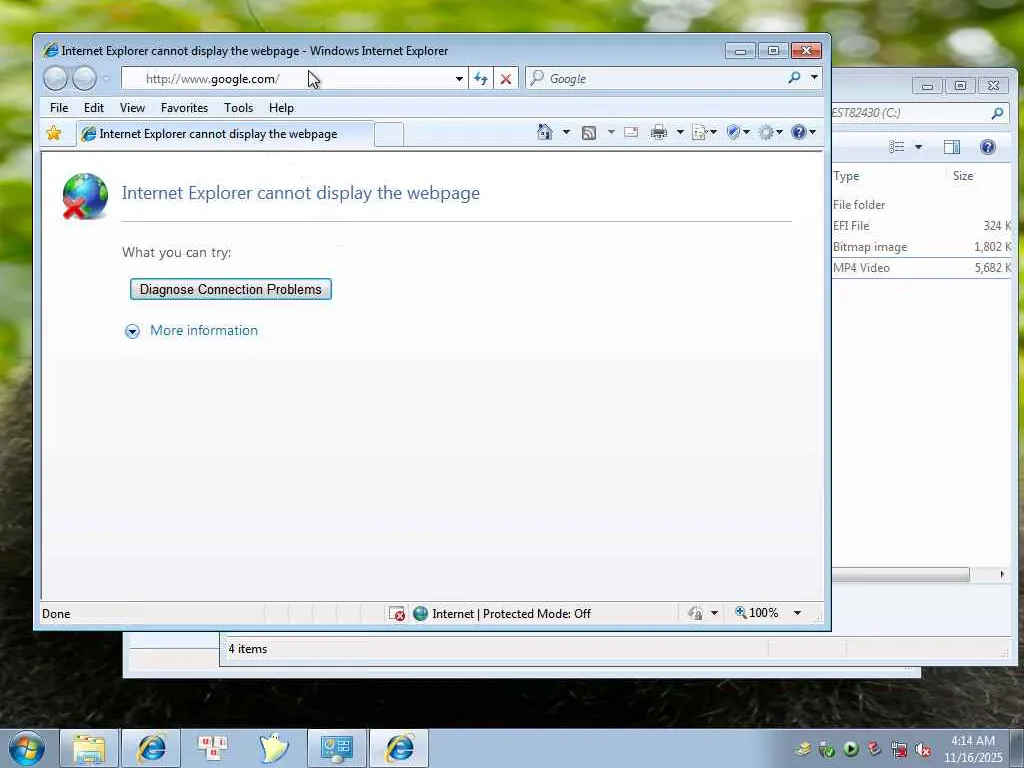Open the Help question mark icon
The width and height of the screenshot is (1024, 768).
point(798,133)
